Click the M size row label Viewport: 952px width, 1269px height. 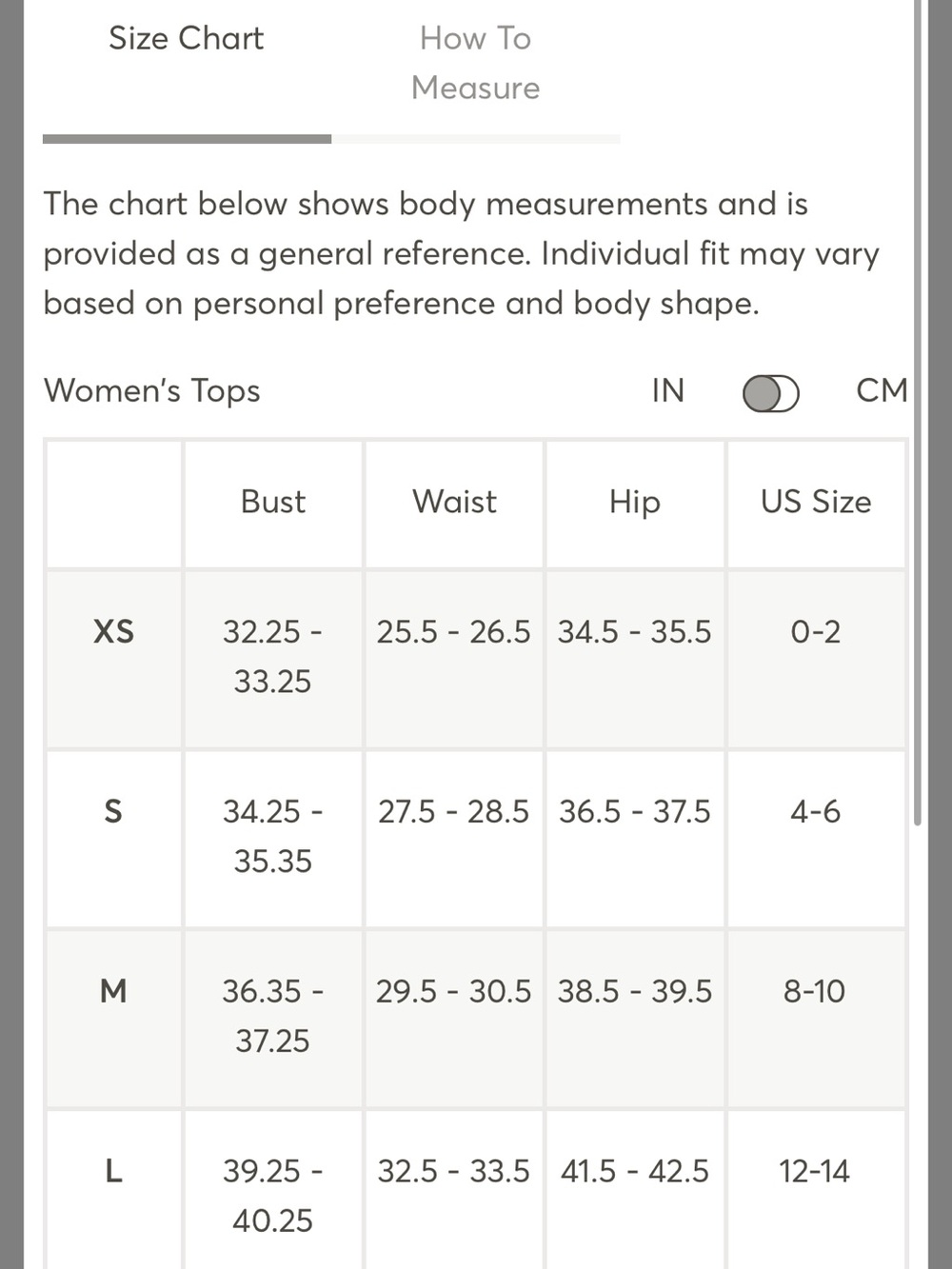[x=113, y=991]
